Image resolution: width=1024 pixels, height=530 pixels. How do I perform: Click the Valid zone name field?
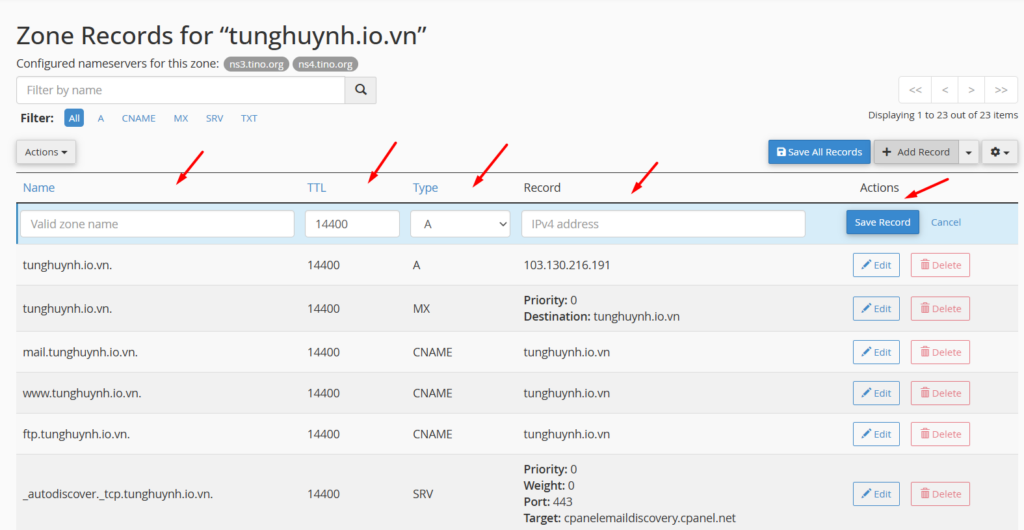[x=157, y=224]
